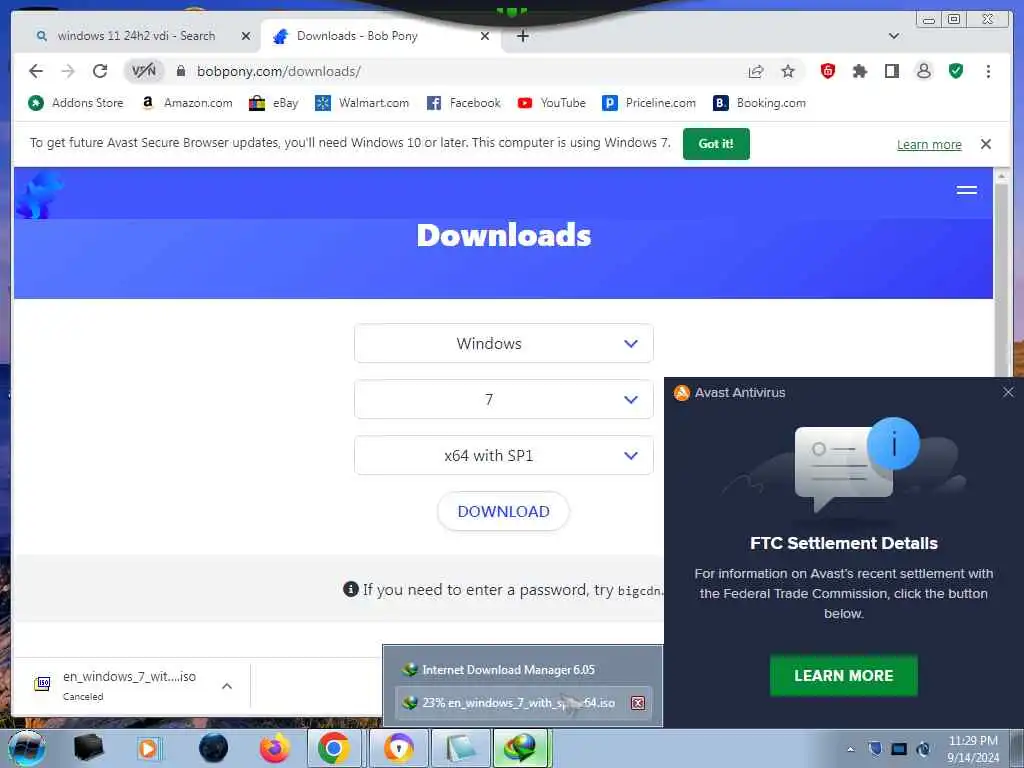Close the 'Downloads - Bob Pony' tab

coord(485,36)
